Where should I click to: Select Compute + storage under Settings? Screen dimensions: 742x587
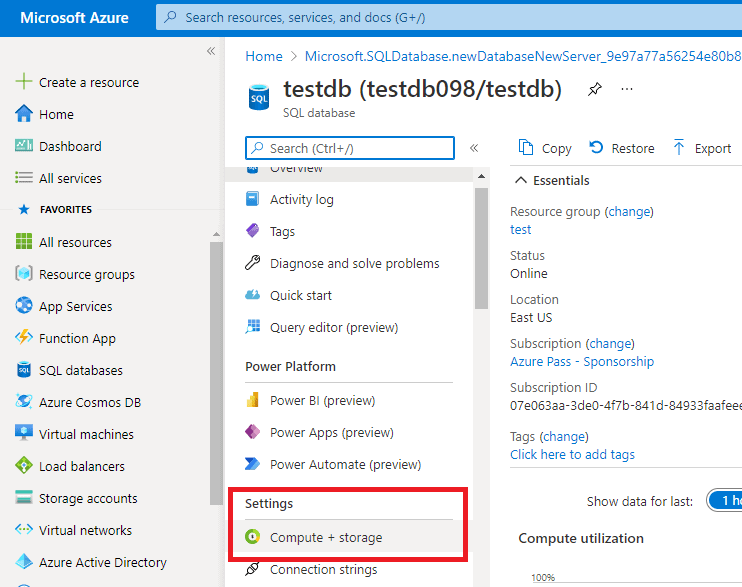349,537
